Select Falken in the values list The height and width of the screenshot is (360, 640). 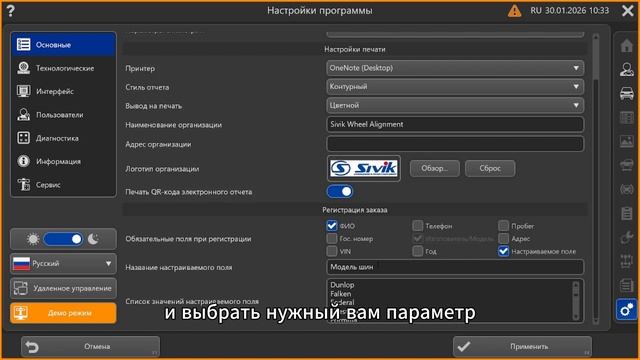340,294
